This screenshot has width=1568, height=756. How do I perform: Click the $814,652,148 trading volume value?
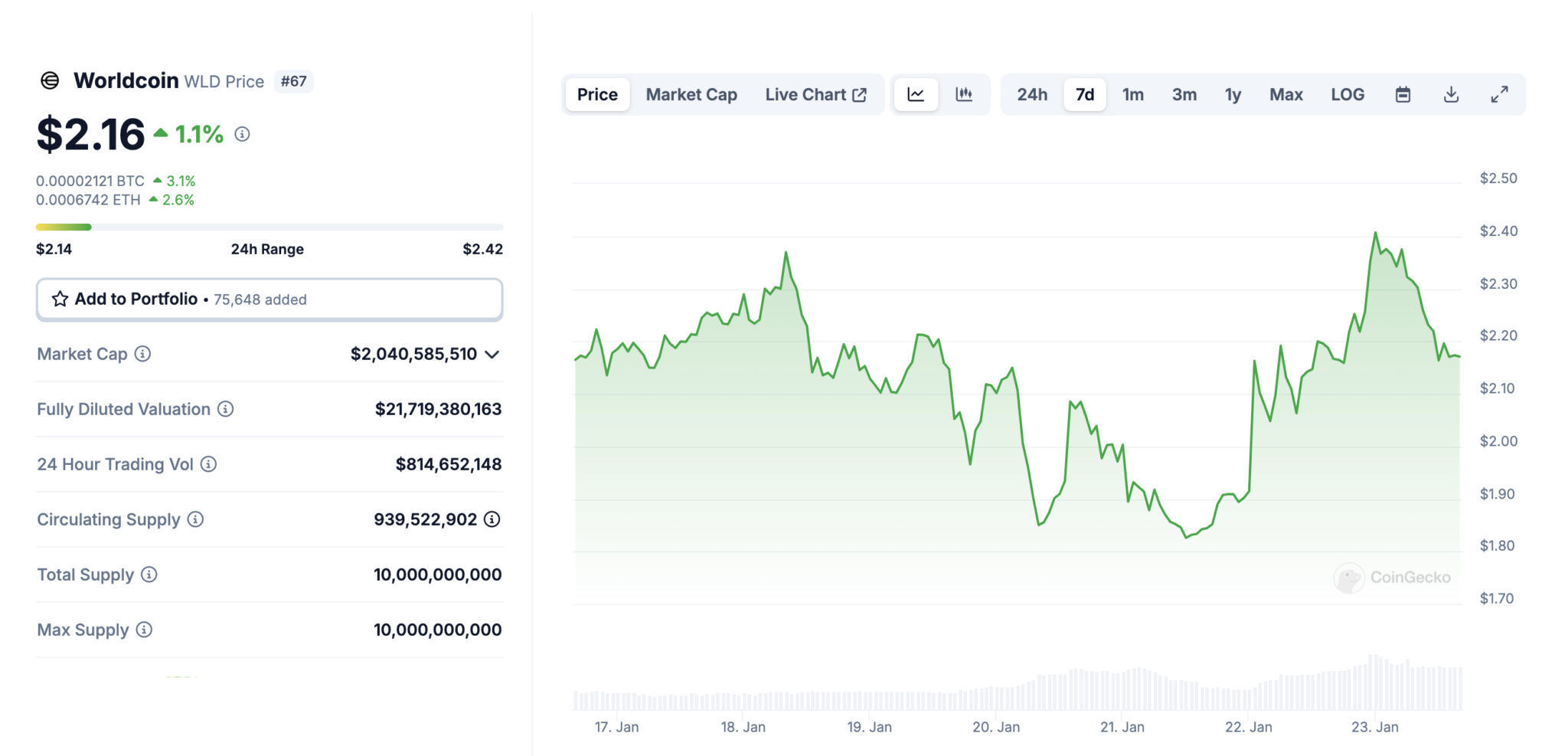pyautogui.click(x=449, y=464)
